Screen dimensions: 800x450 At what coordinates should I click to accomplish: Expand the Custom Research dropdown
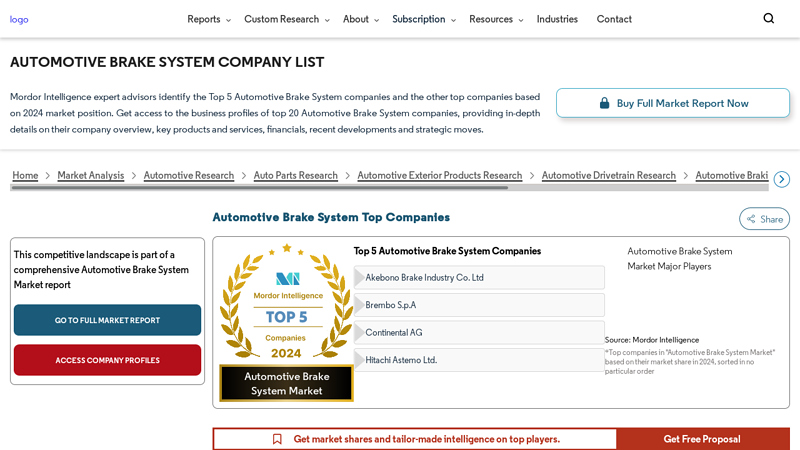[x=287, y=19]
